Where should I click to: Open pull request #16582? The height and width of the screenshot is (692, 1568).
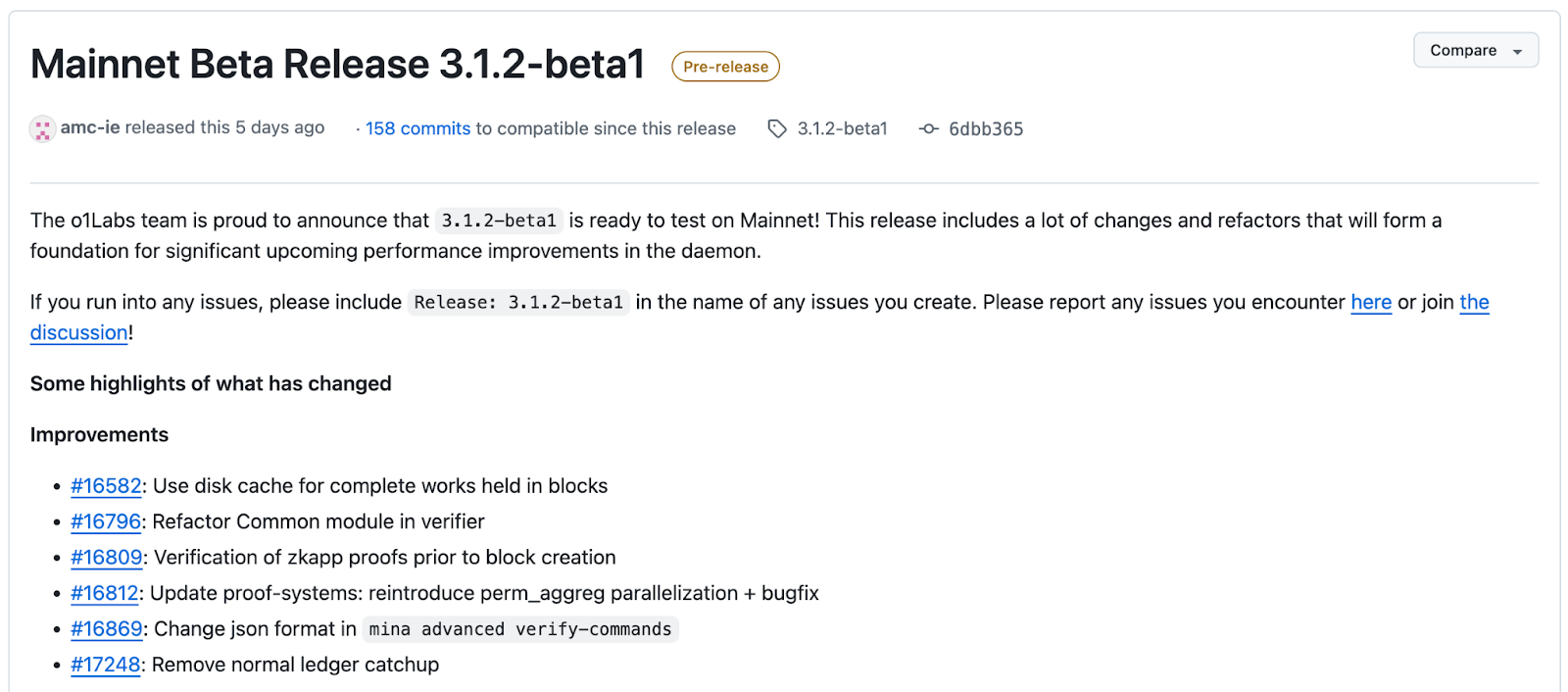(106, 486)
